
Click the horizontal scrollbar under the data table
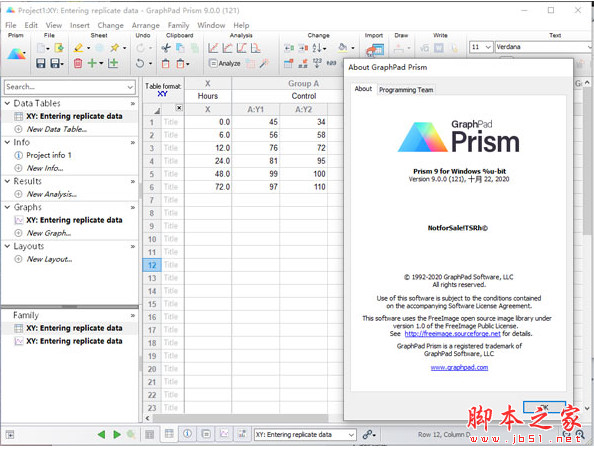pos(240,418)
